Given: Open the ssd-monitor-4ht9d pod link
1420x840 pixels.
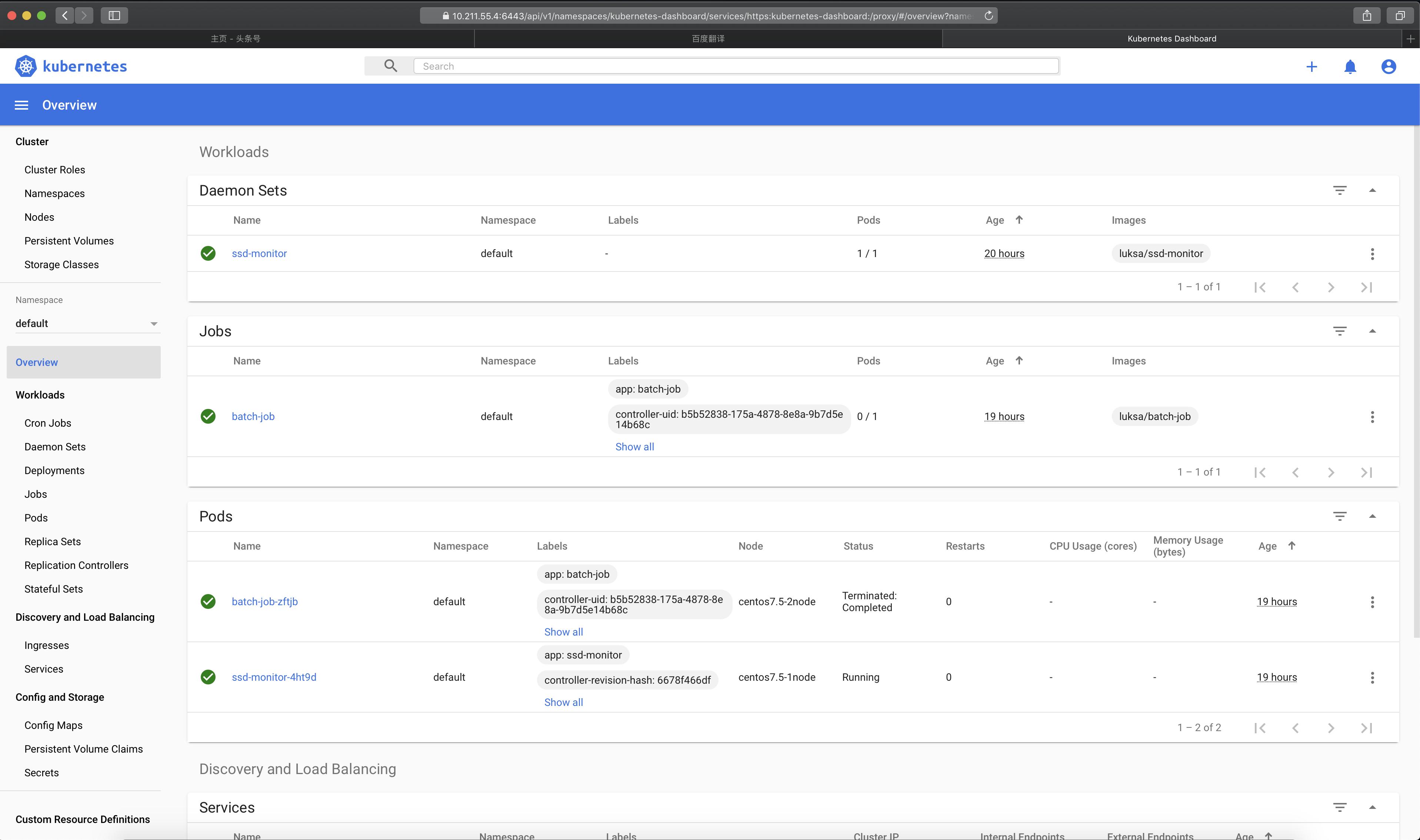Looking at the screenshot, I should click(274, 677).
